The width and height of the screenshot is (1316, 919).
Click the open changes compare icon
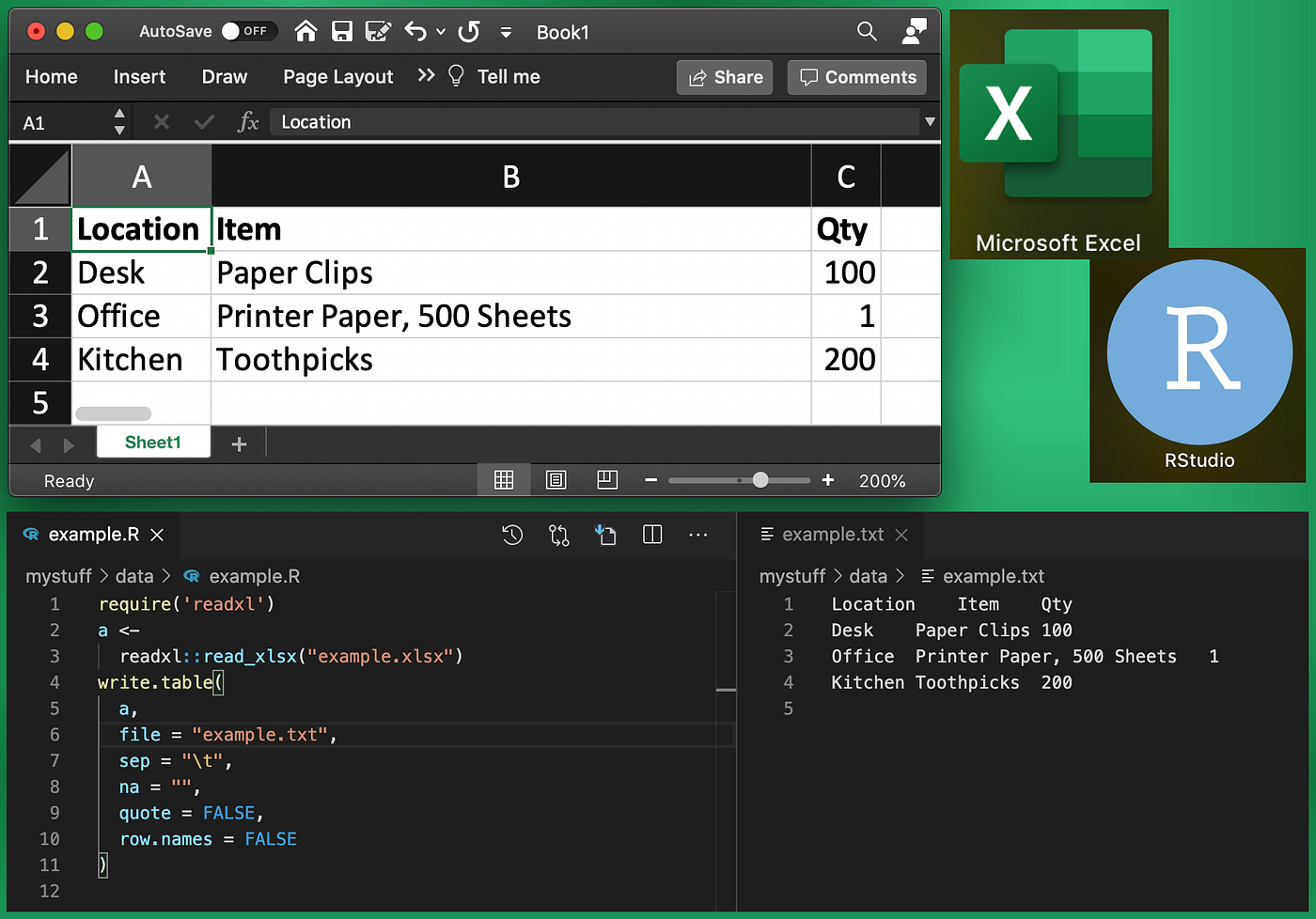[559, 535]
